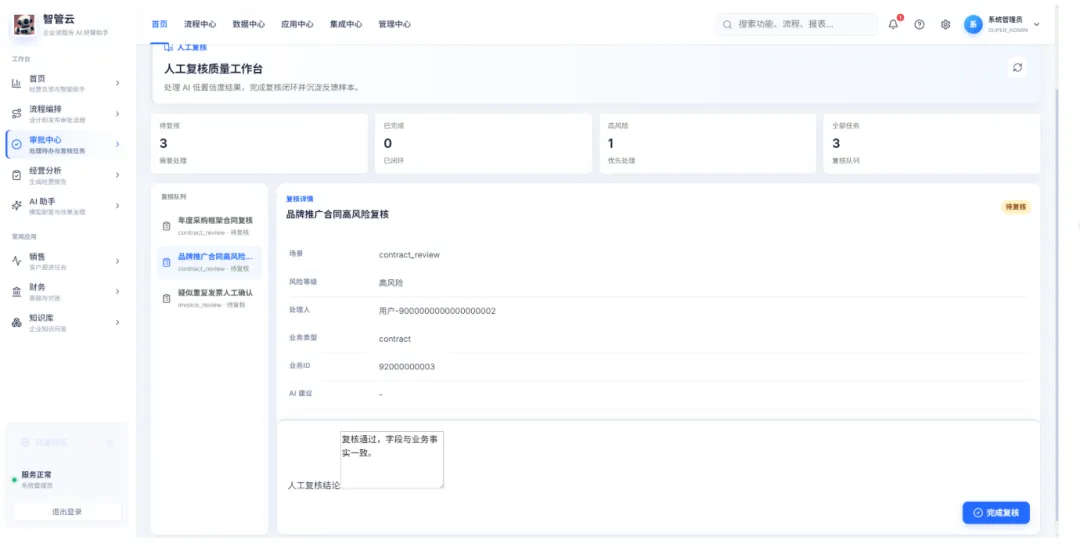
Task: Click the 服务正常 status indicator
Action: [x=36, y=475]
